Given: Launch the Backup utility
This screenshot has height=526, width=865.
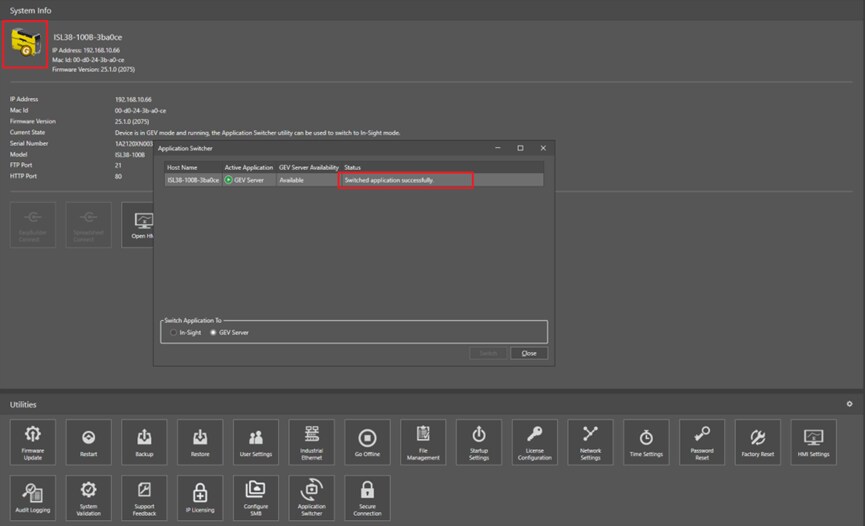Looking at the screenshot, I should point(144,442).
